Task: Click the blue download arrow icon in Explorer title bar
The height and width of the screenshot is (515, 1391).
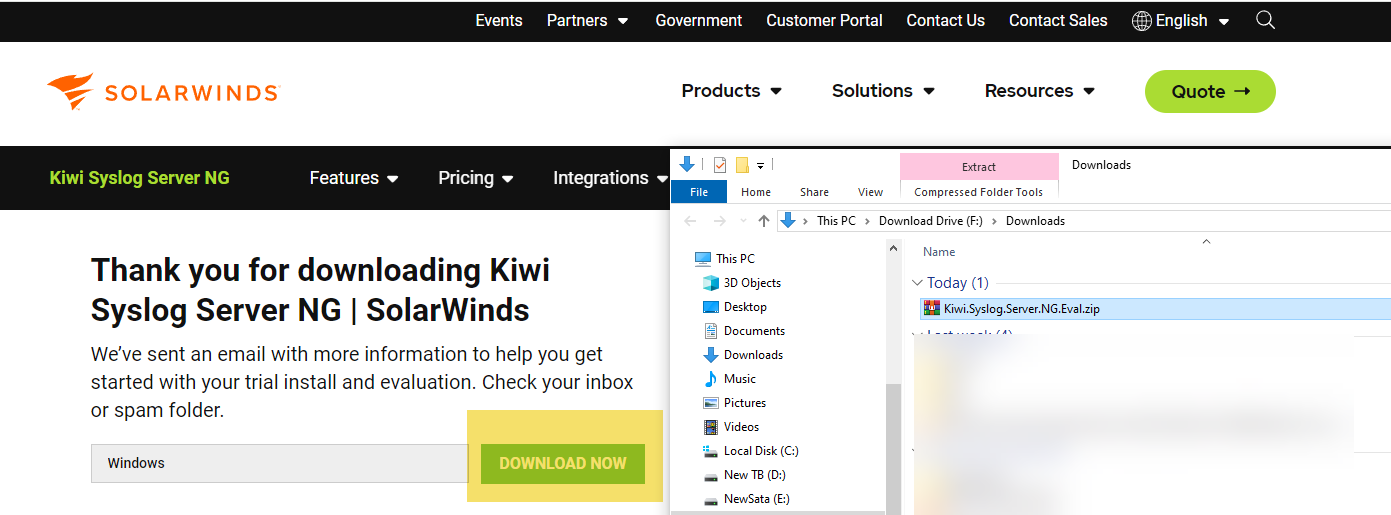Action: (687, 165)
